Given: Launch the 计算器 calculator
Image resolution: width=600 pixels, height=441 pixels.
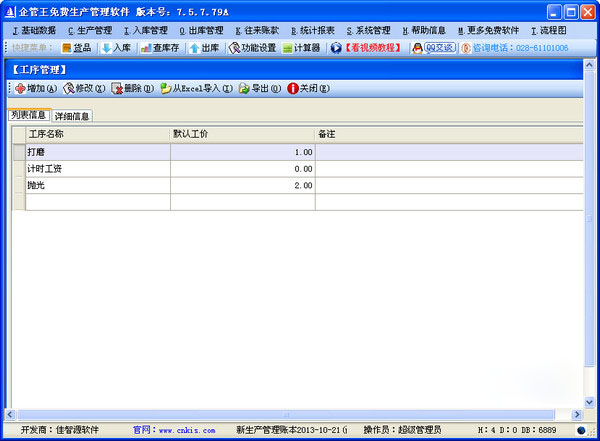Looking at the screenshot, I should tap(301, 48).
